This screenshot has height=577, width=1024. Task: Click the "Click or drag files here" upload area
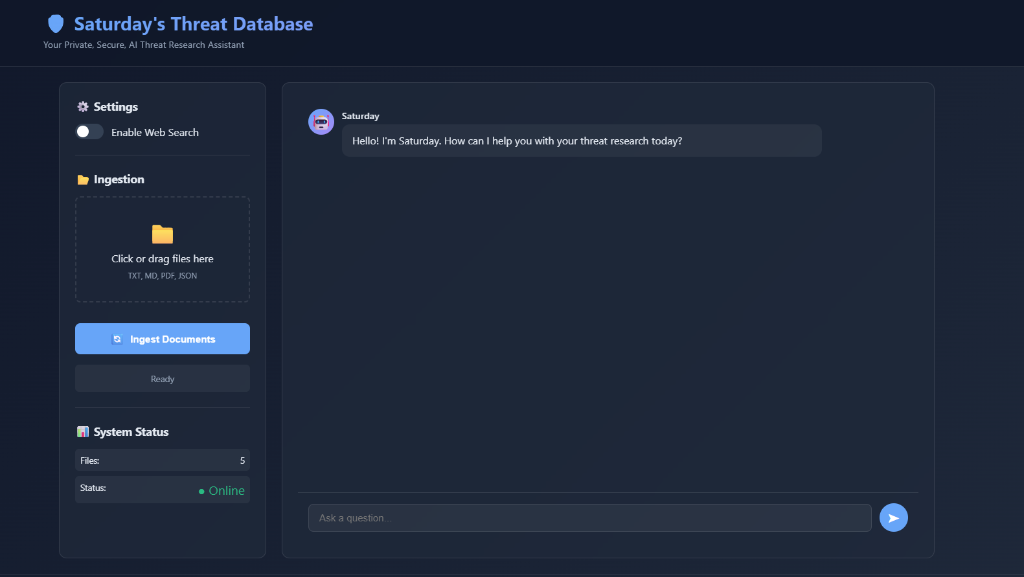click(x=163, y=249)
